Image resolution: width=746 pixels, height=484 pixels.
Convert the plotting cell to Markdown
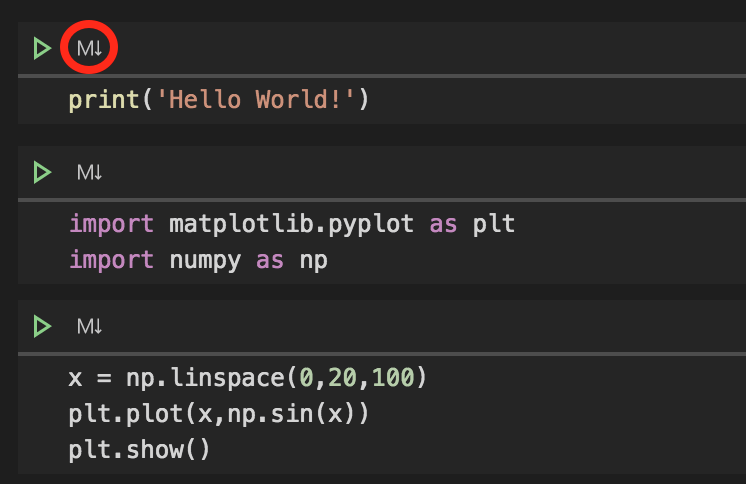point(90,326)
